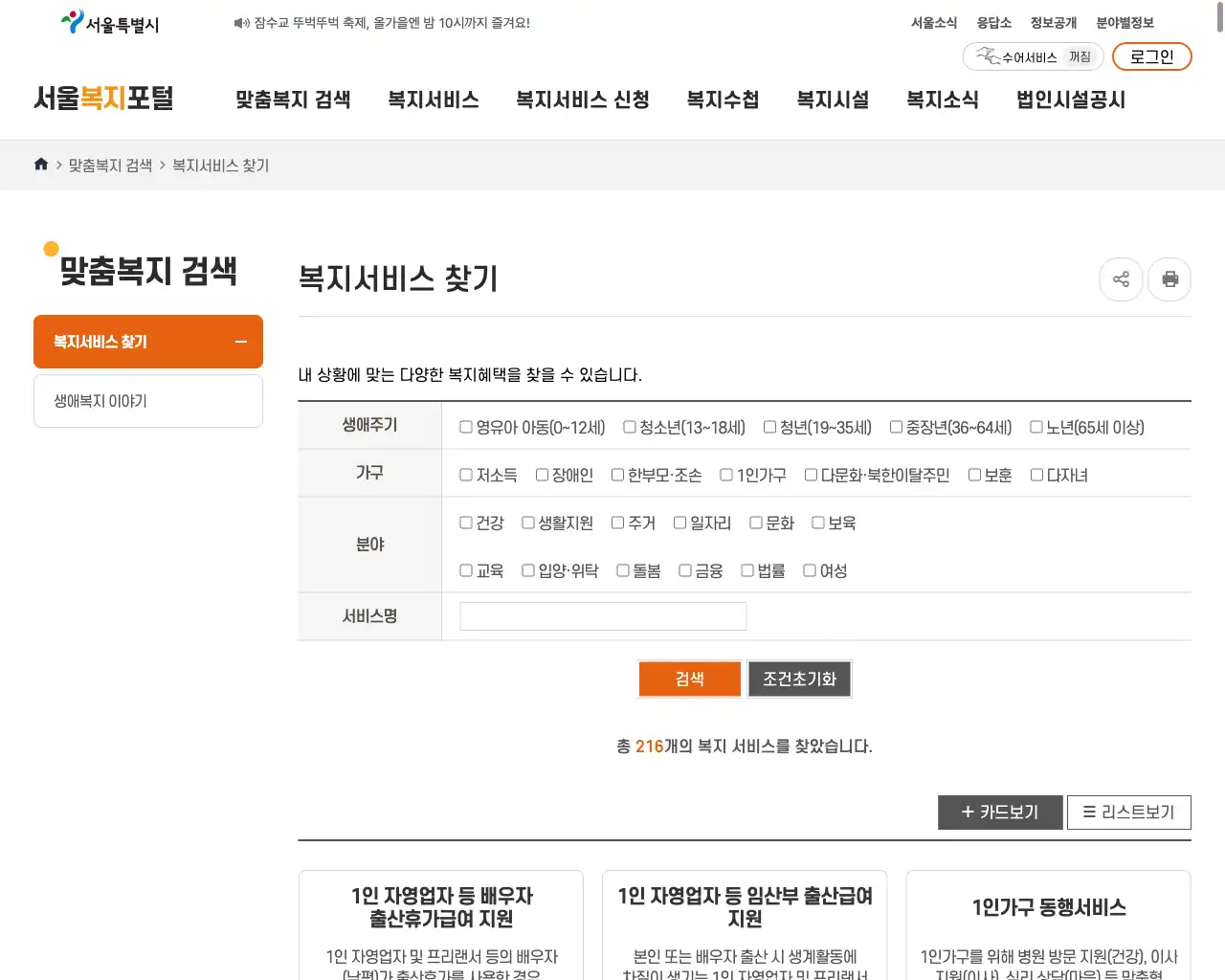This screenshot has width=1225, height=980.
Task: Open the 복지수첩 menu
Action: pos(723,100)
